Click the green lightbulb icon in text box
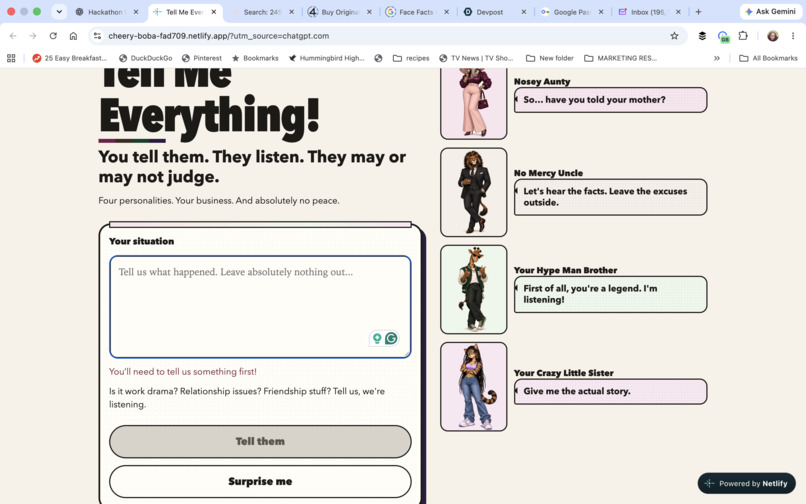The height and width of the screenshot is (504, 806). click(377, 338)
